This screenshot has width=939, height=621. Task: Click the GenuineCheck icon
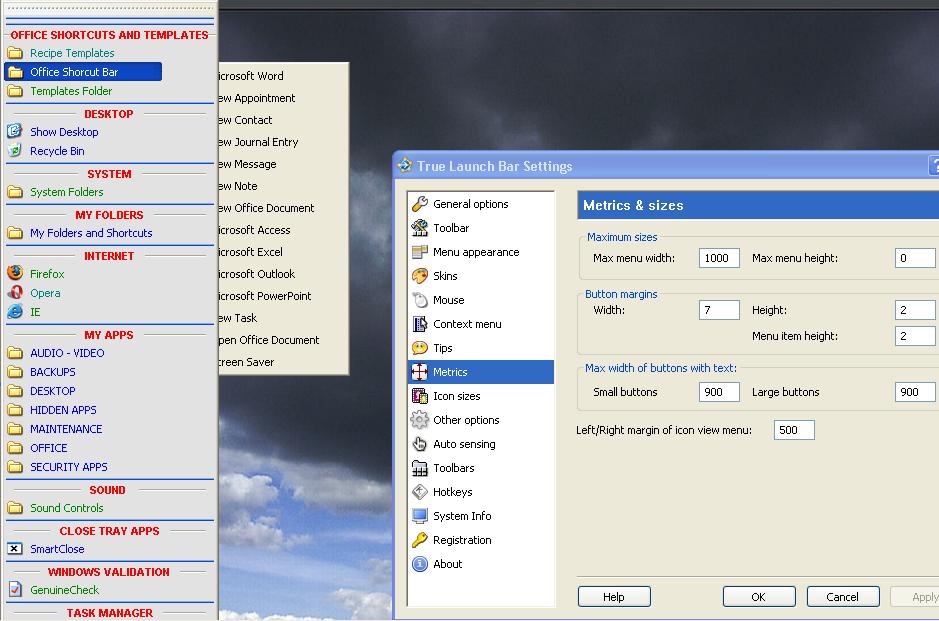pos(15,590)
